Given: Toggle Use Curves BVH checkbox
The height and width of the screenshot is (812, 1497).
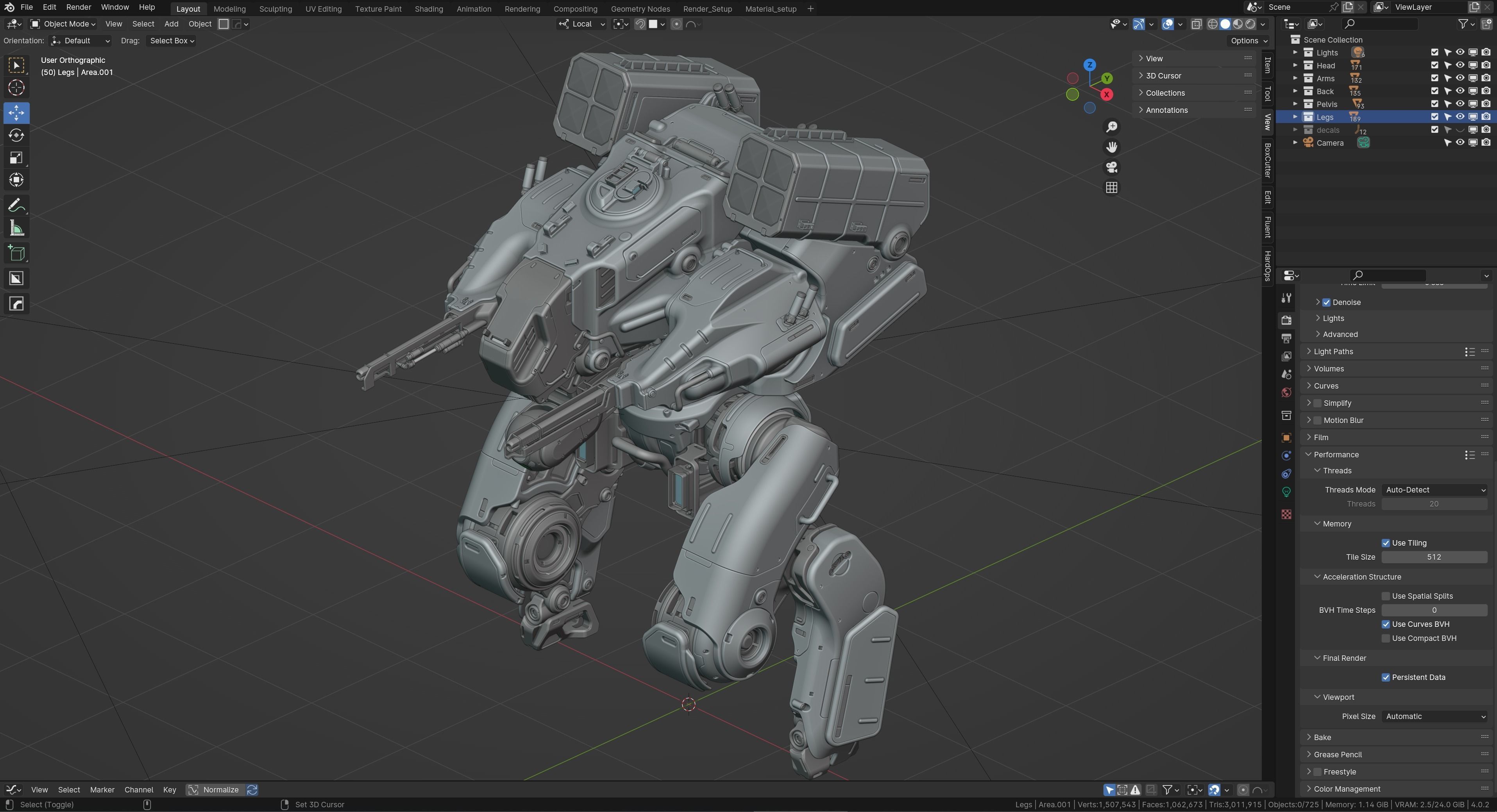Looking at the screenshot, I should [x=1386, y=625].
